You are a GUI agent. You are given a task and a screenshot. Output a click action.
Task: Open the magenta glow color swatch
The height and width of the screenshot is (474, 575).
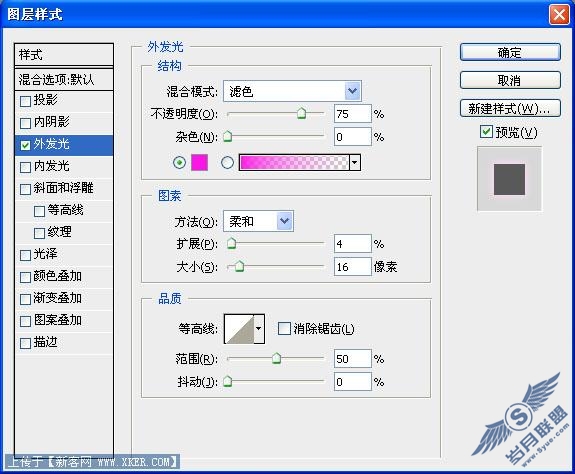(x=199, y=162)
